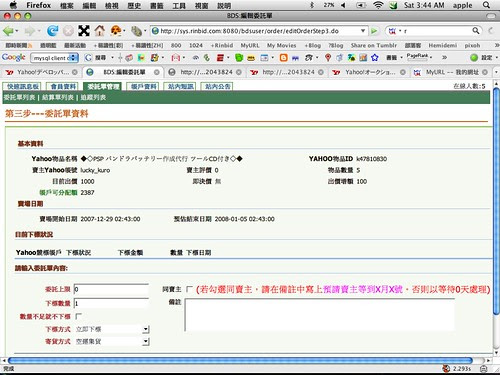Open the 站內公告 page tab
500x375 pixels.
[217, 87]
